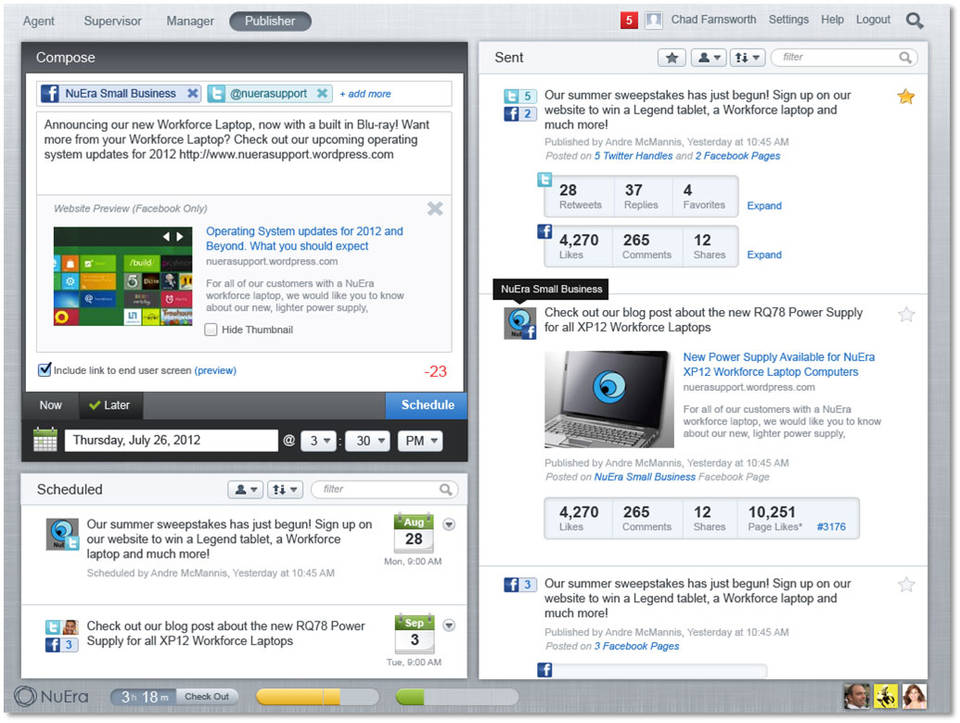Viewport: 960px width, 723px height.
Task: Click the search magnifier icon in top bar
Action: [x=914, y=20]
